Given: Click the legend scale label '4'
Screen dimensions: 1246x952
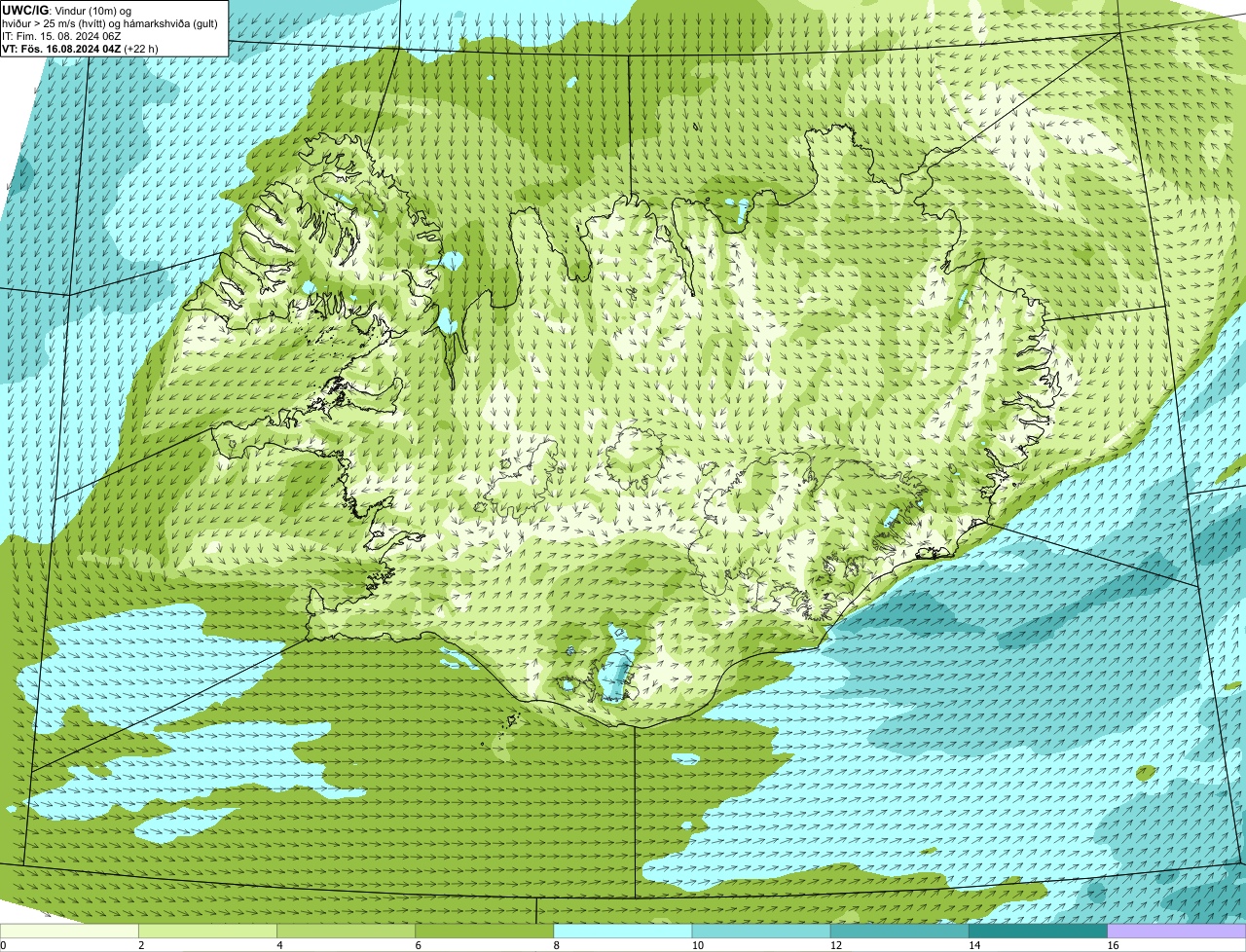Looking at the screenshot, I should pos(279,945).
